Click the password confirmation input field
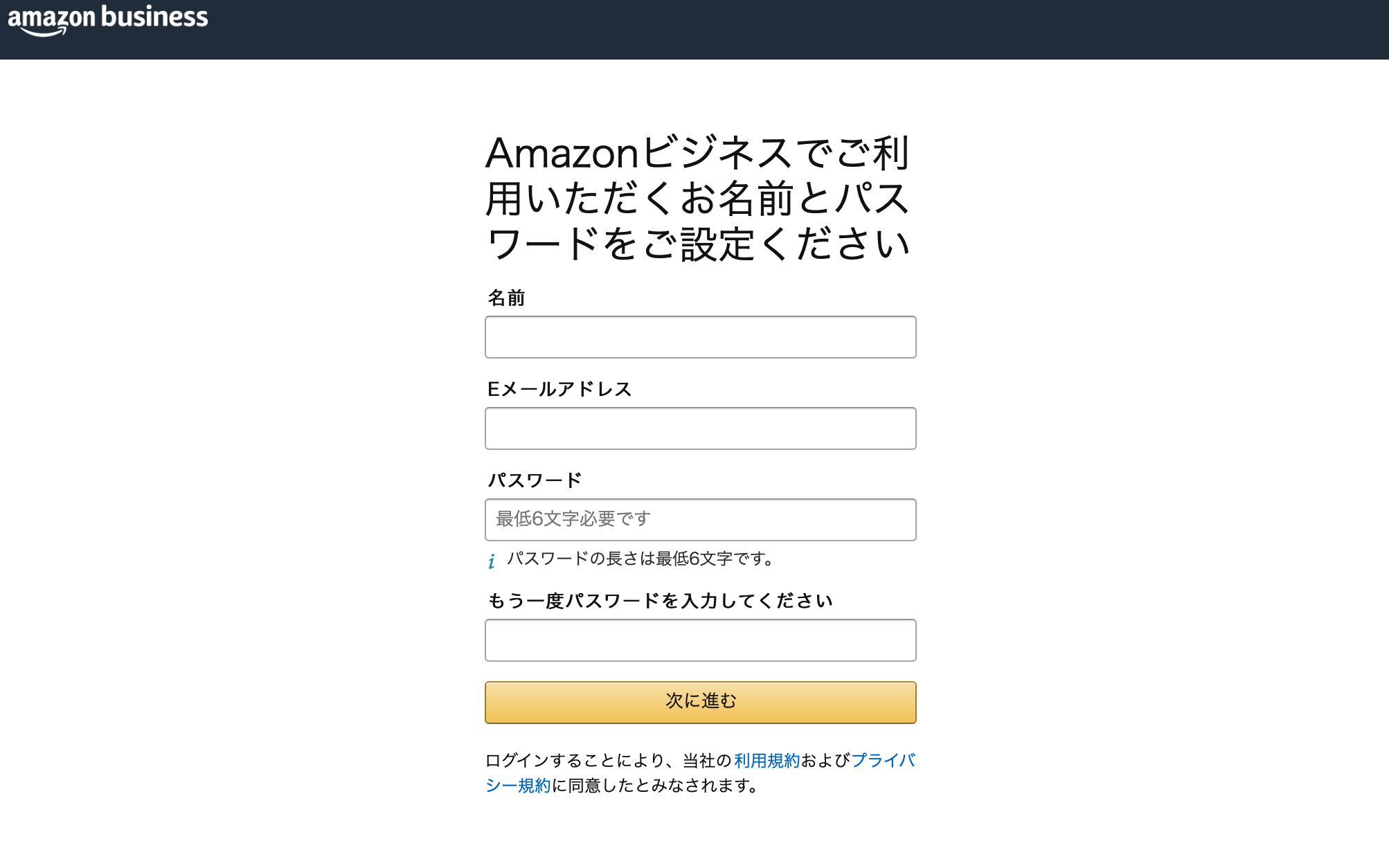Image resolution: width=1389 pixels, height=868 pixels. pos(700,640)
